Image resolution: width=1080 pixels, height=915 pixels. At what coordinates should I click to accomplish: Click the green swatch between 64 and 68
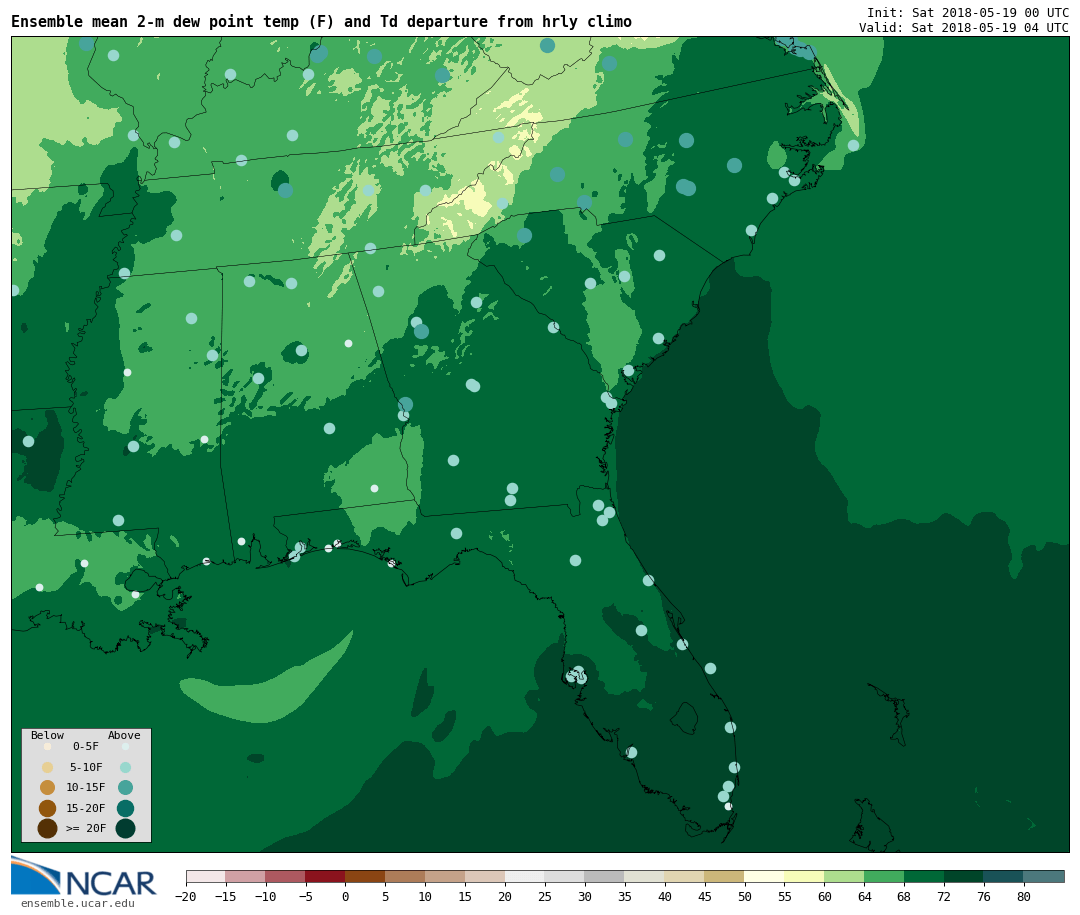(x=884, y=876)
